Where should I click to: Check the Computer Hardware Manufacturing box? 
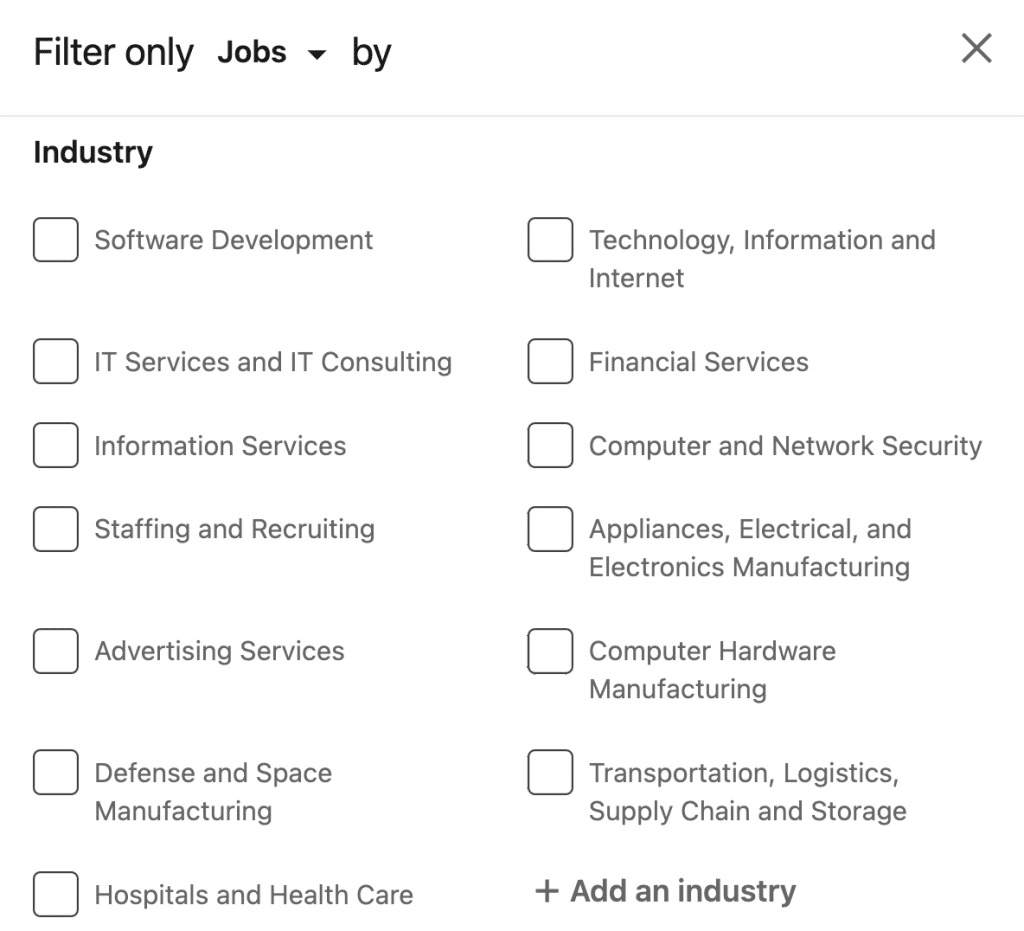[x=550, y=651]
